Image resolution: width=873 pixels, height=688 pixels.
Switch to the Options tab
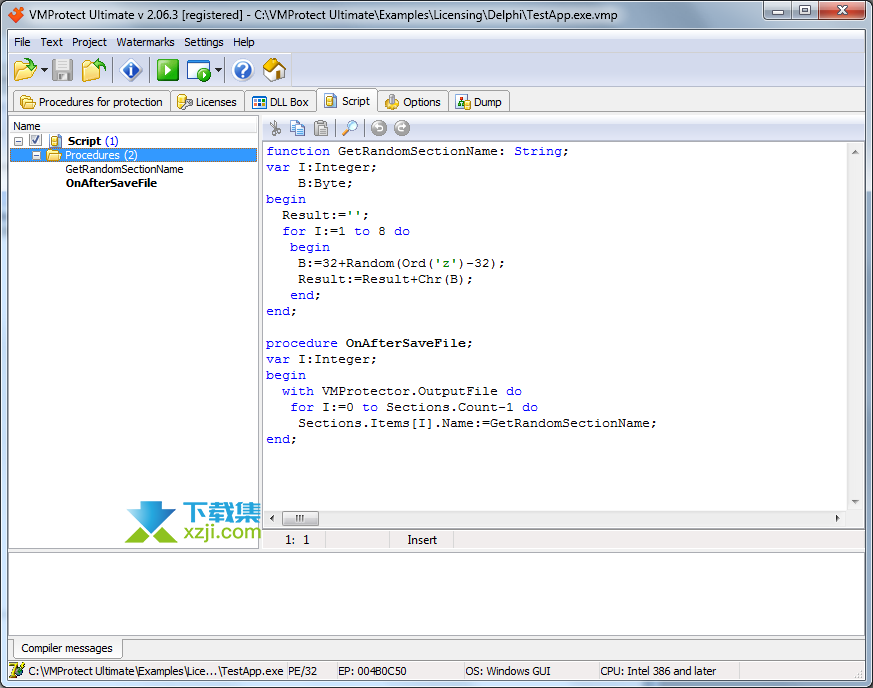point(413,102)
